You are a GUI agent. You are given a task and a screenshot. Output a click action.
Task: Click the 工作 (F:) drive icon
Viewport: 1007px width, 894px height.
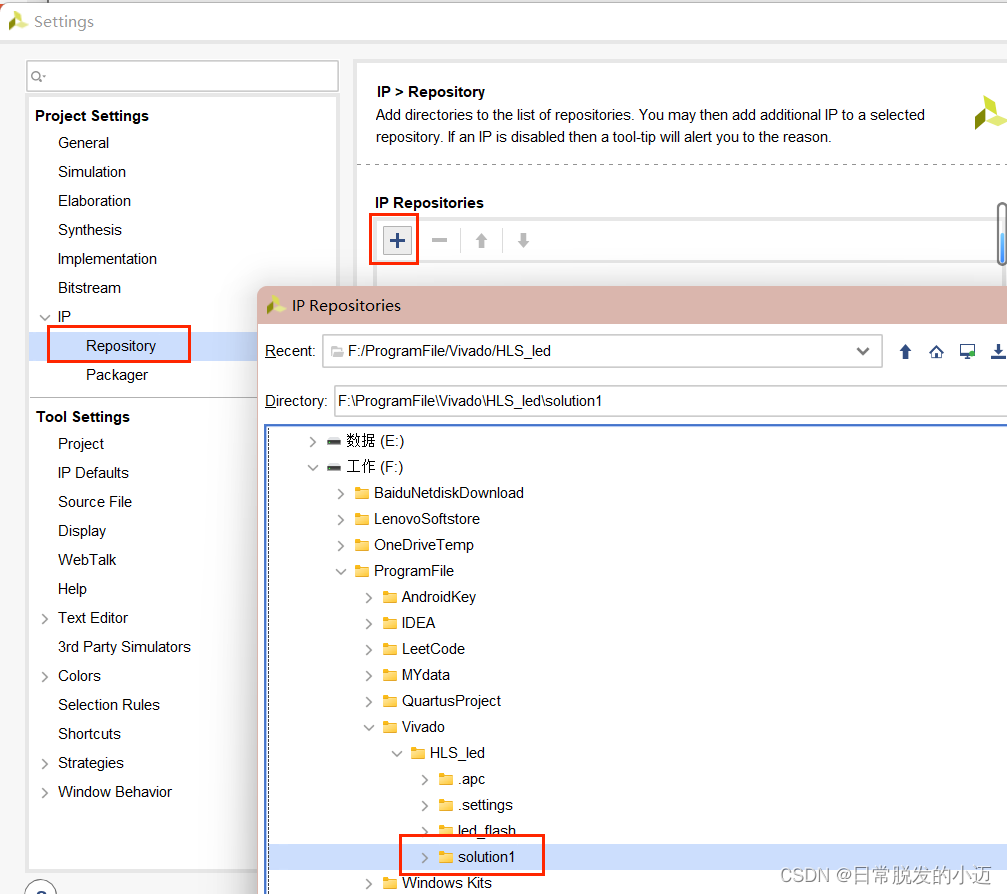pyautogui.click(x=333, y=467)
